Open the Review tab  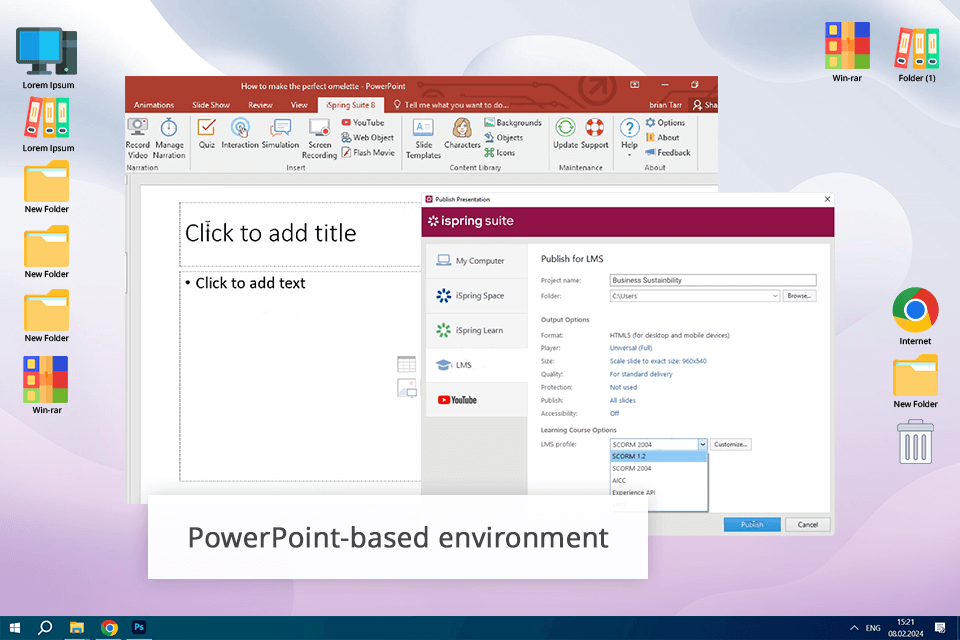pyautogui.click(x=260, y=105)
